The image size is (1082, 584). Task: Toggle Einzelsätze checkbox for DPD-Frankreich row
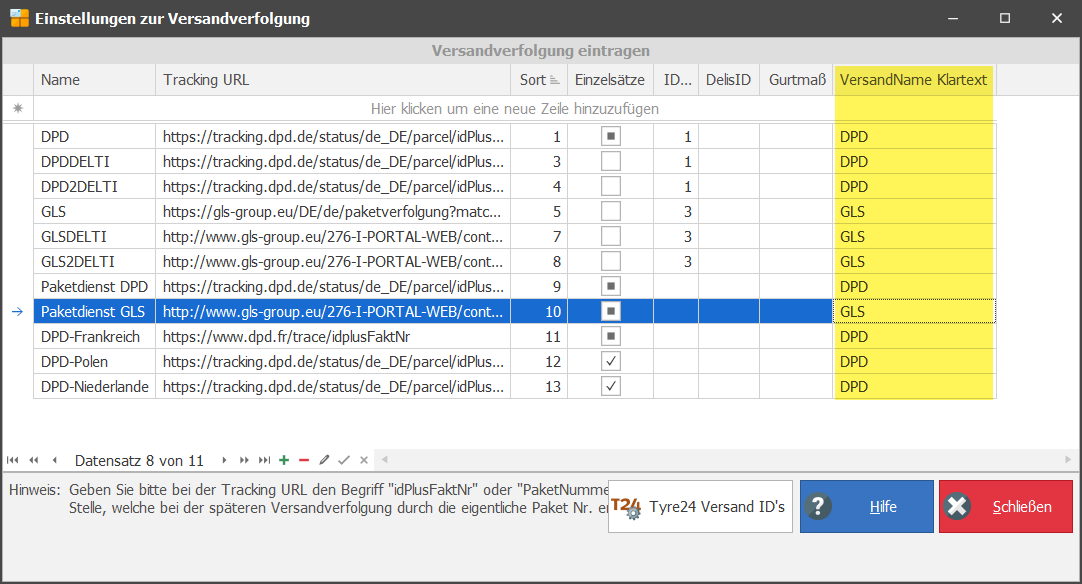pyautogui.click(x=611, y=336)
